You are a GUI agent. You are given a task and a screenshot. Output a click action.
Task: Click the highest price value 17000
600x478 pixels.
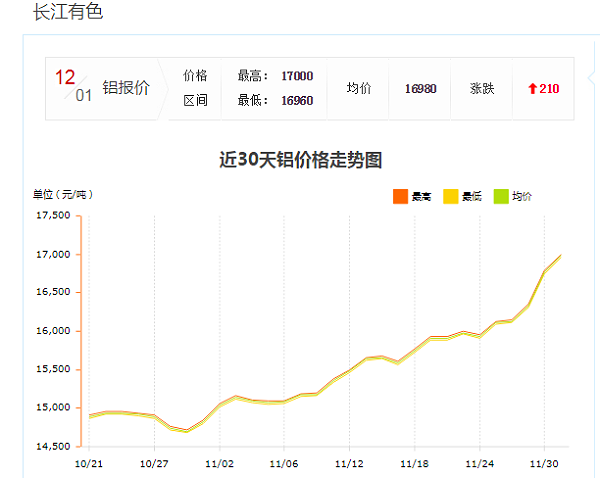pos(297,76)
